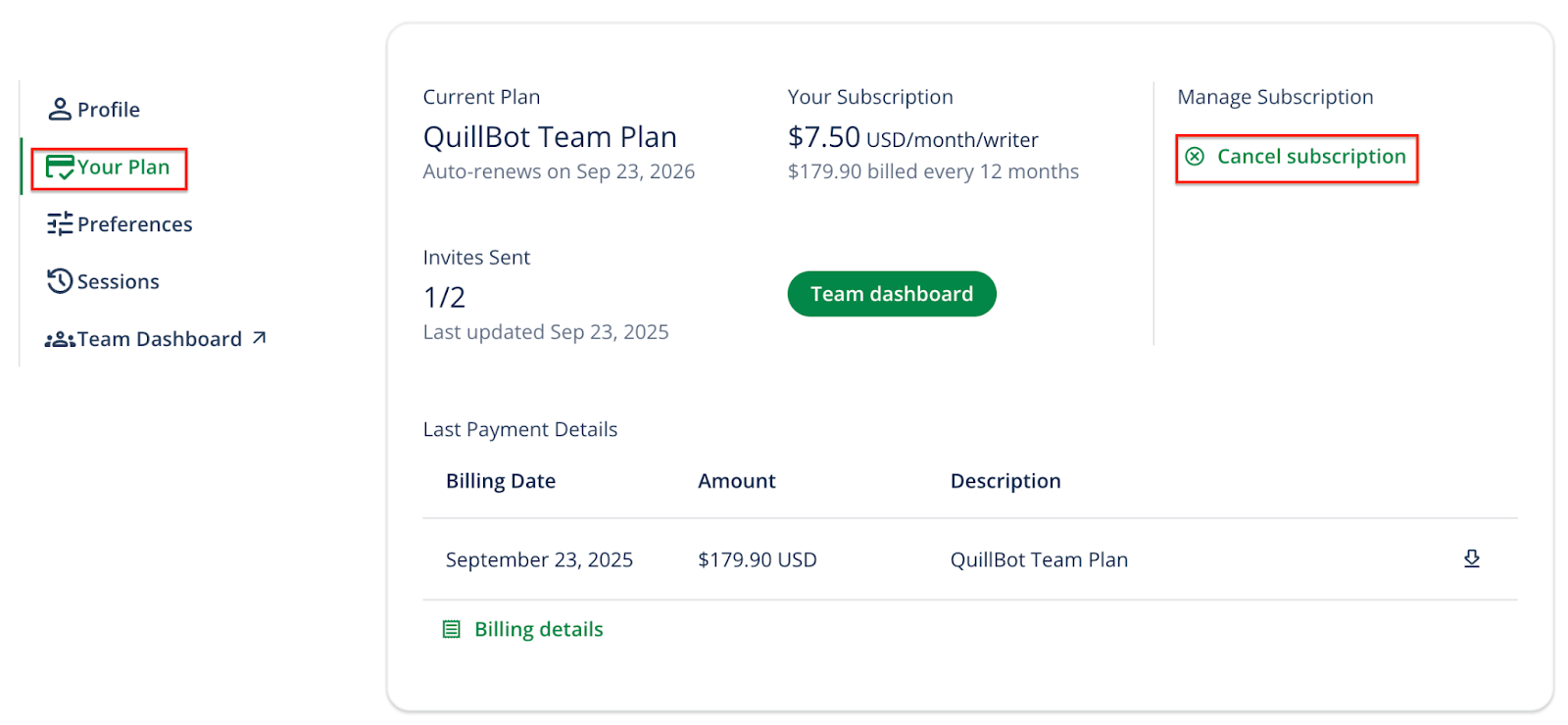Click the Sessions history clock icon
The height and width of the screenshot is (725, 1568).
[x=60, y=281]
